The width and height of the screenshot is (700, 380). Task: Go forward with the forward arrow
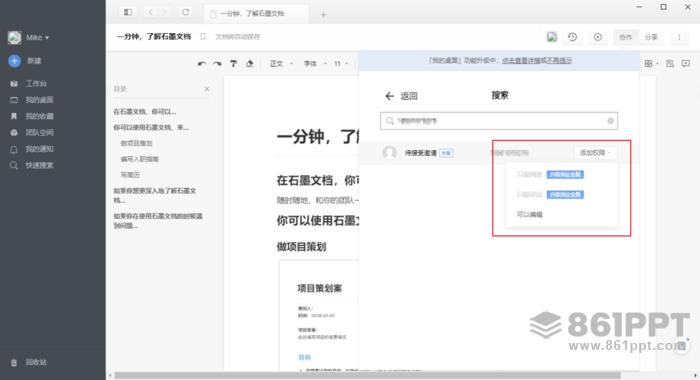pyautogui.click(x=166, y=12)
